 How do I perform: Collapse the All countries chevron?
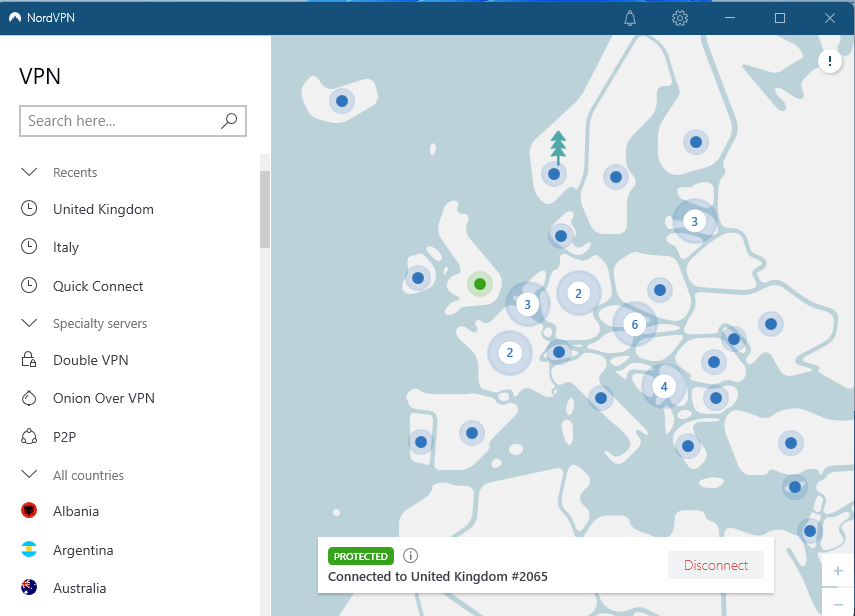(29, 474)
